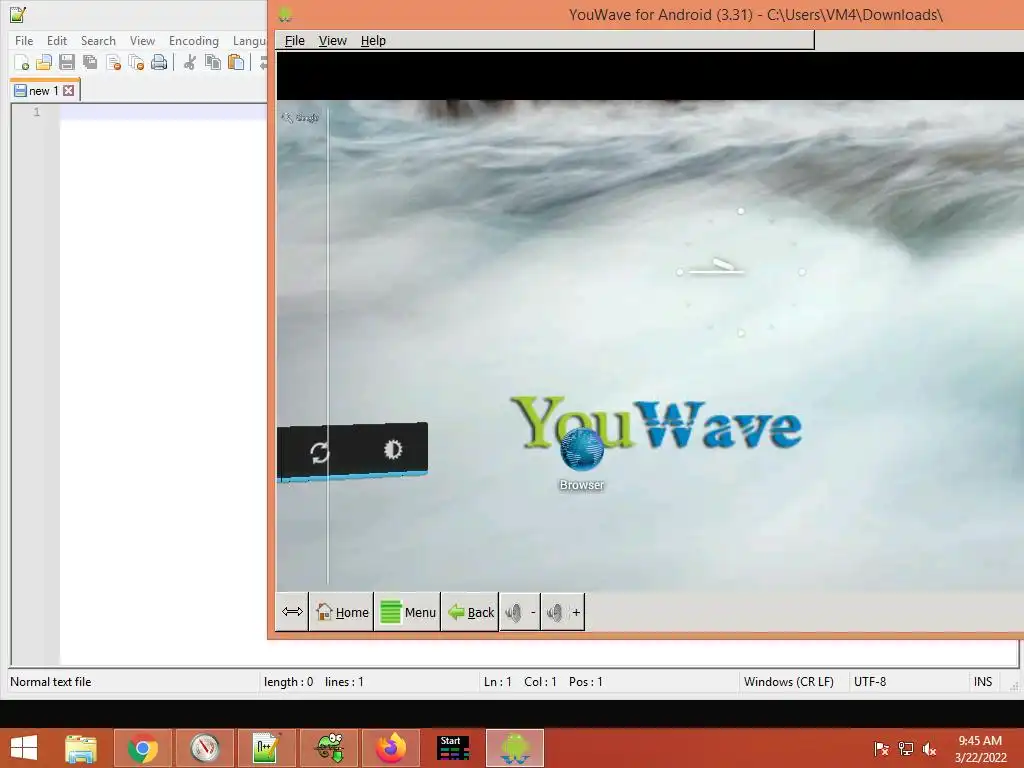Click the 'Normal text file' status entry
The image size is (1024, 768).
point(50,682)
